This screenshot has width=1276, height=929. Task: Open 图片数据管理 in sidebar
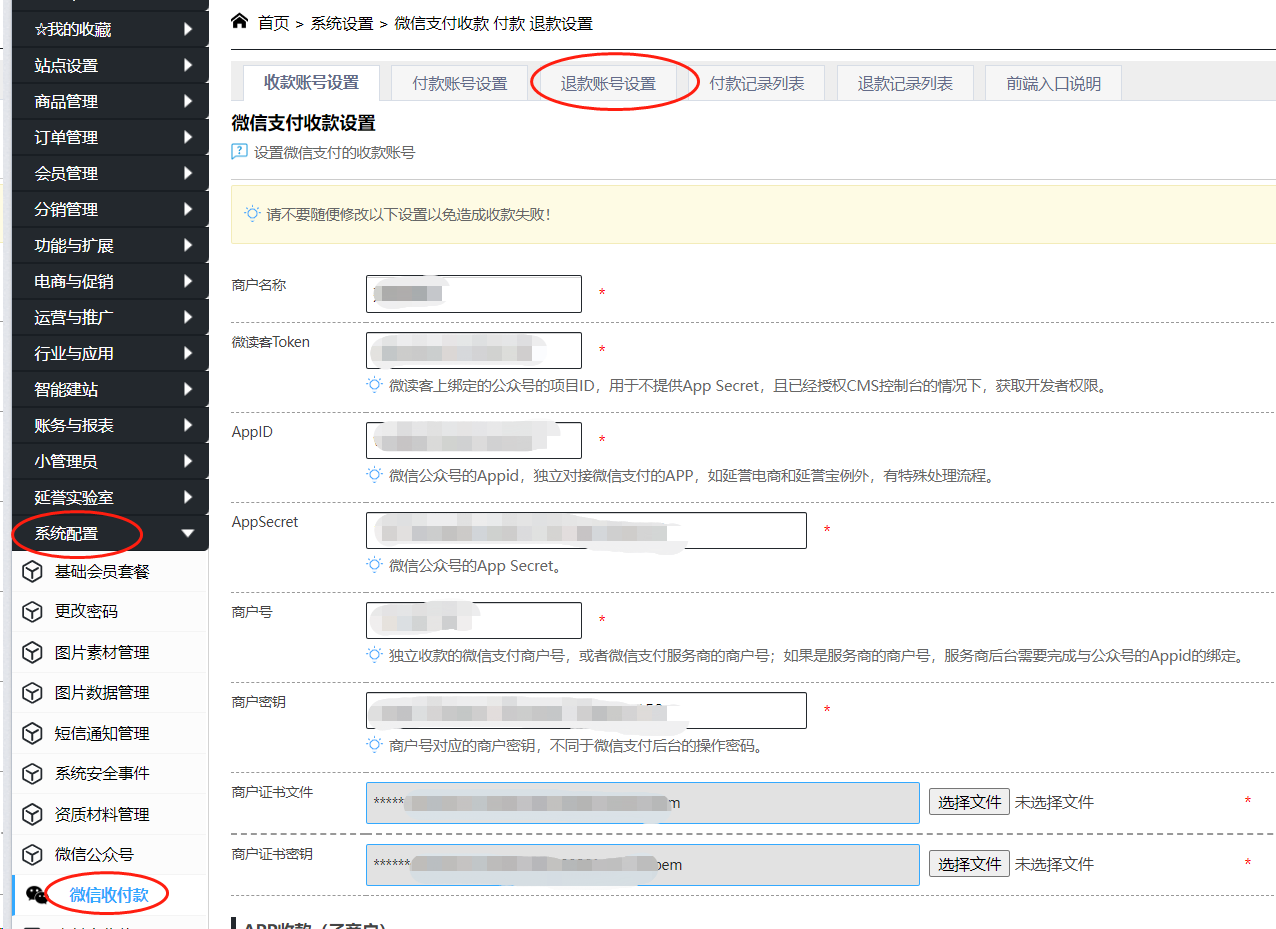click(102, 692)
